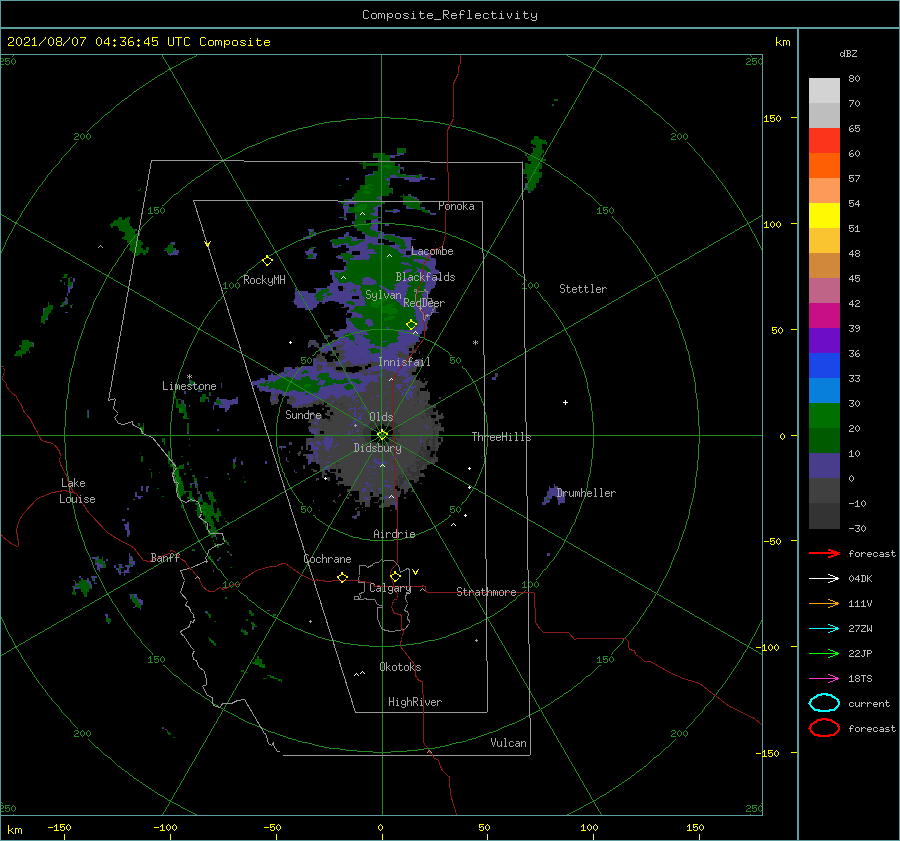This screenshot has height=841, width=900.
Task: Click the yellow diamond marker below Cochrane
Action: [342, 577]
